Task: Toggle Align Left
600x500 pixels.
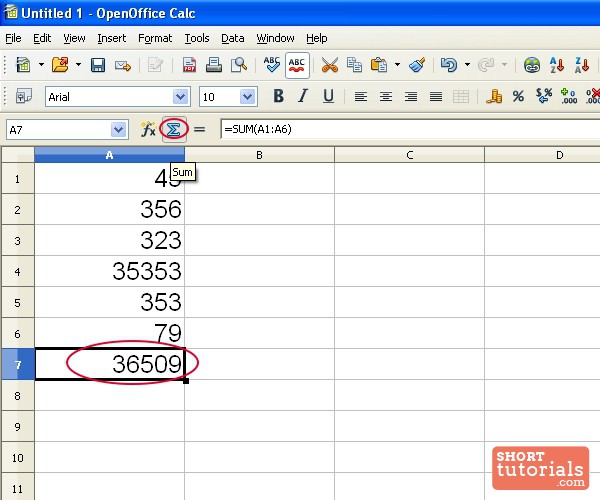Action: 360,96
